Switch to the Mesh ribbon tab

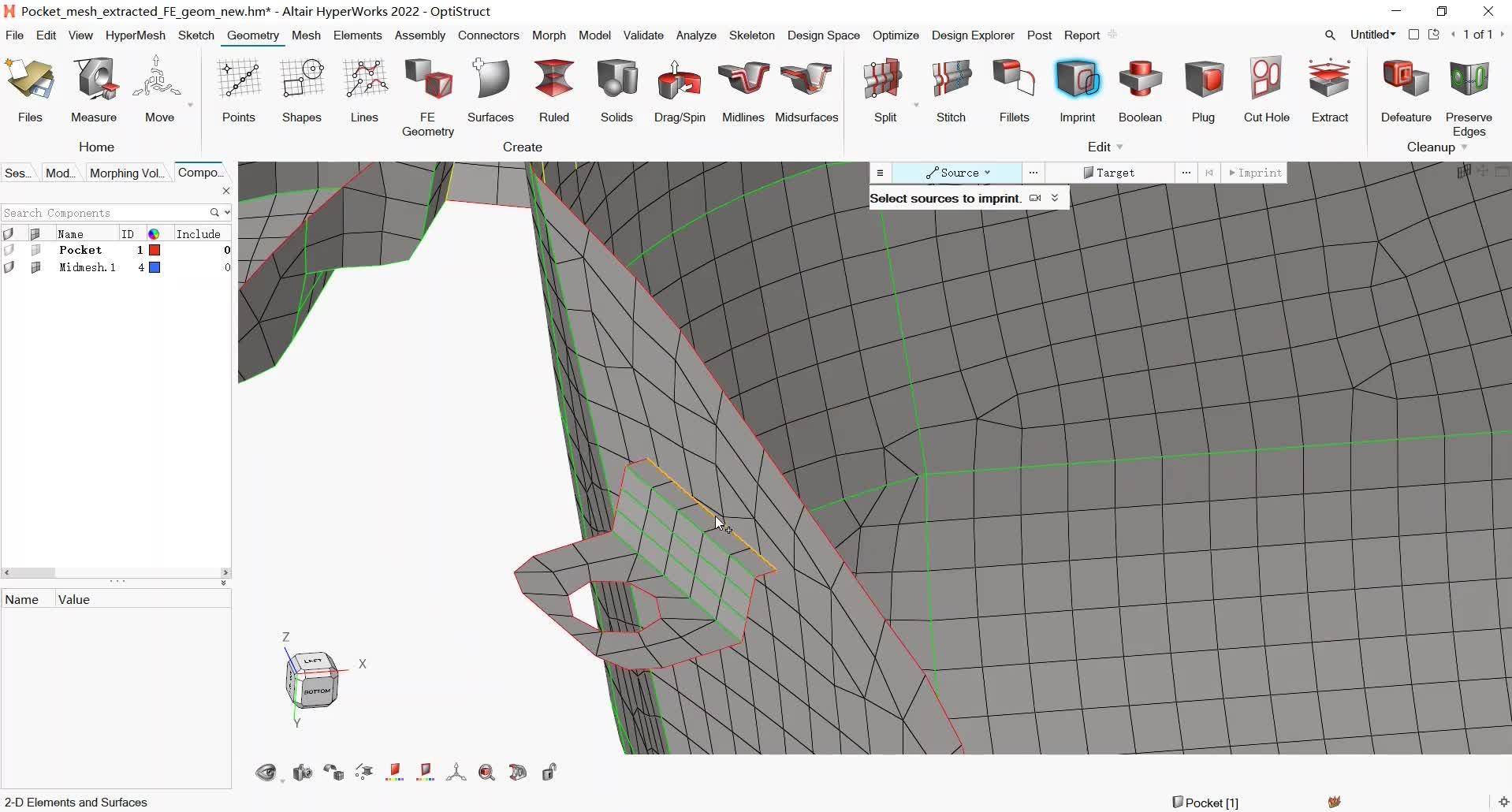(x=306, y=35)
